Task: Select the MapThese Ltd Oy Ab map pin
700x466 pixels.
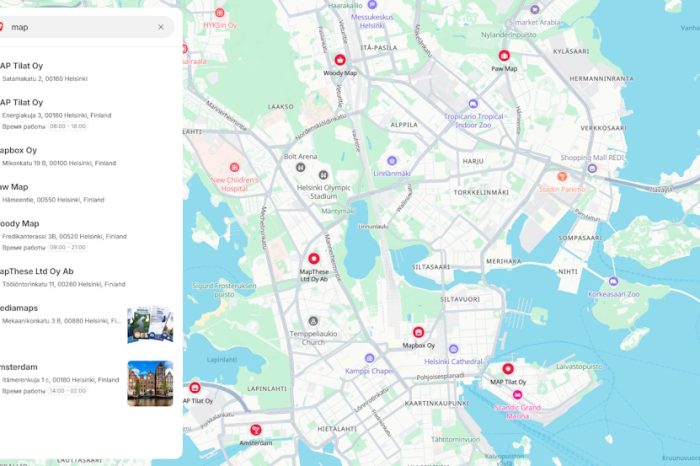Action: [314, 258]
